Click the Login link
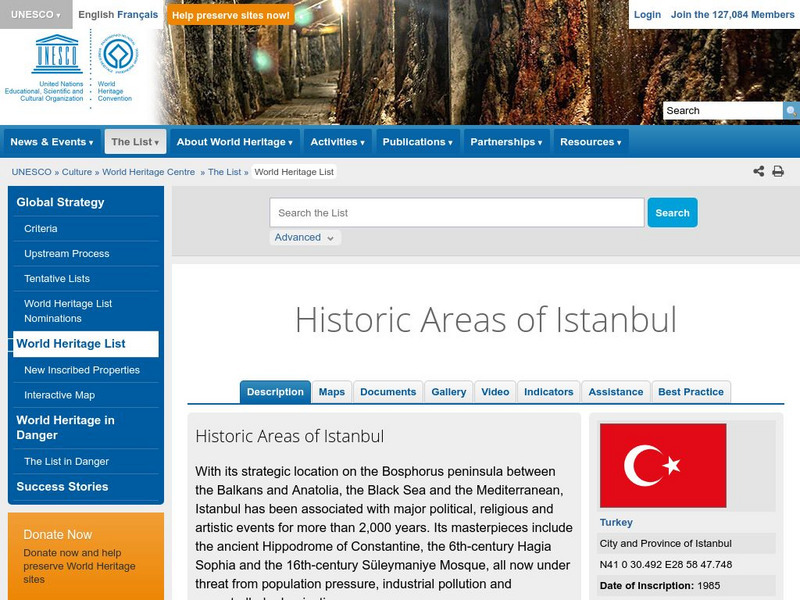The height and width of the screenshot is (600, 800). point(647,15)
